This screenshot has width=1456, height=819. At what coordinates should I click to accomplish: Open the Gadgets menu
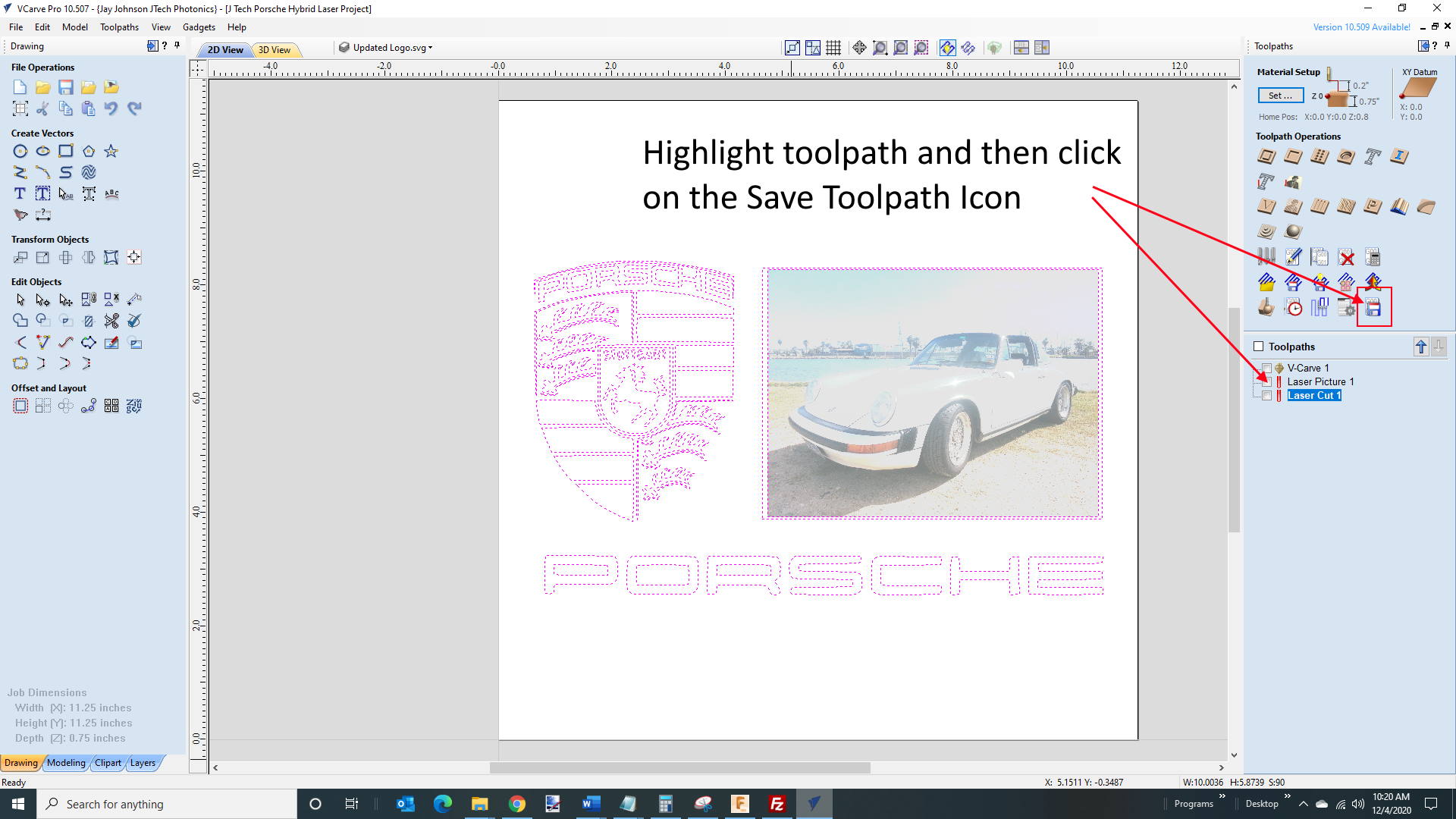coord(199,27)
